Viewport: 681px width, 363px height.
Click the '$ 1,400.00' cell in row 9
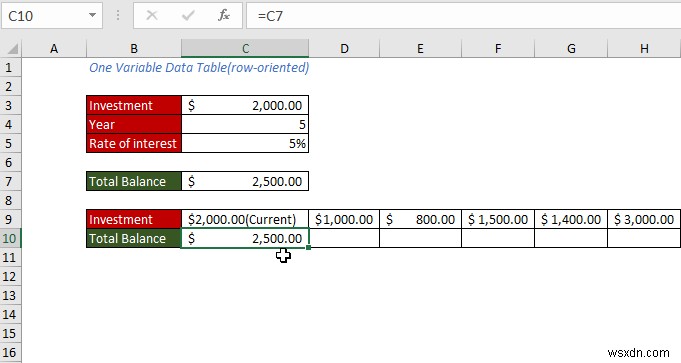coord(571,219)
